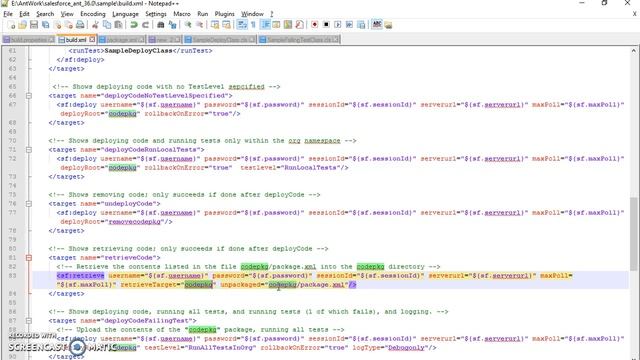
Task: Undo the last edit with green arrow
Action: point(133,25)
